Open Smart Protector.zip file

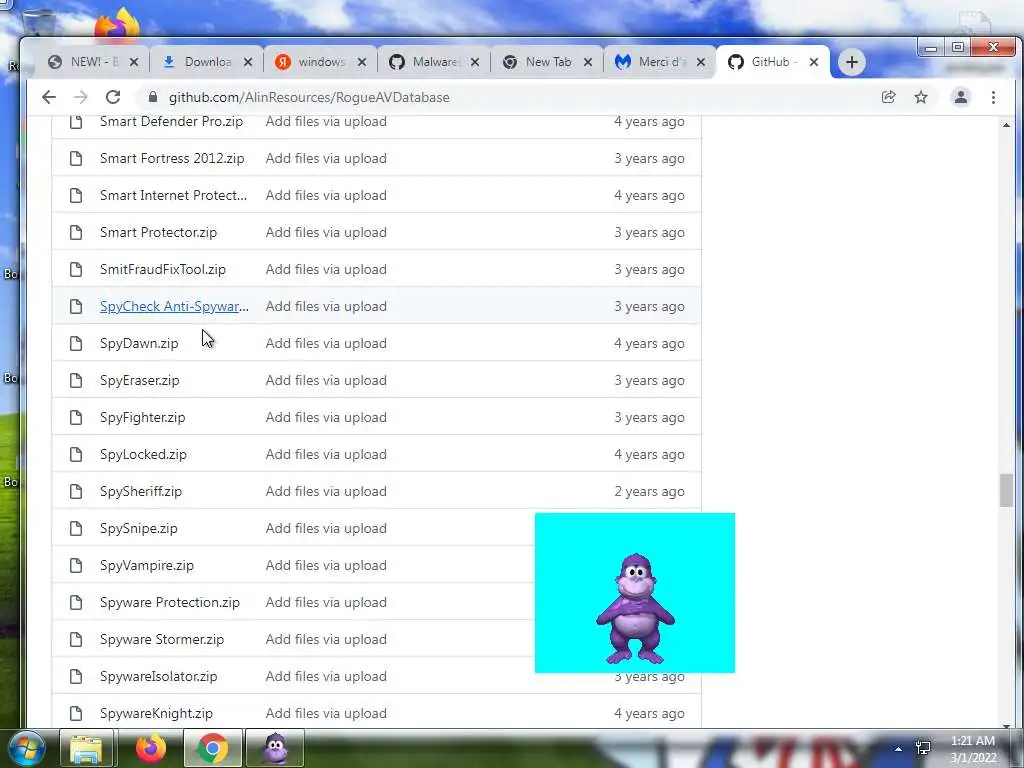[x=158, y=232]
